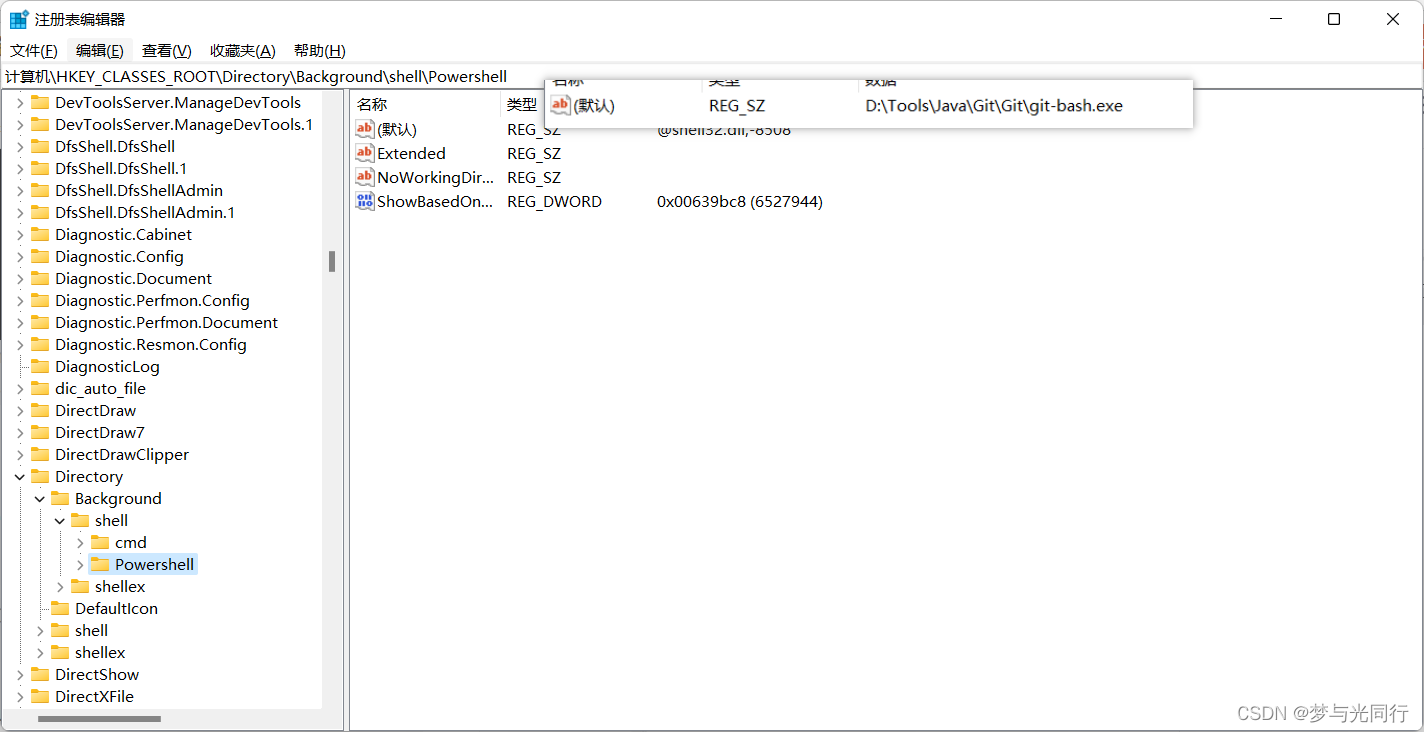Click the NoWorkingDir string value icon
Viewport: 1424px width, 732px height.
(x=365, y=177)
